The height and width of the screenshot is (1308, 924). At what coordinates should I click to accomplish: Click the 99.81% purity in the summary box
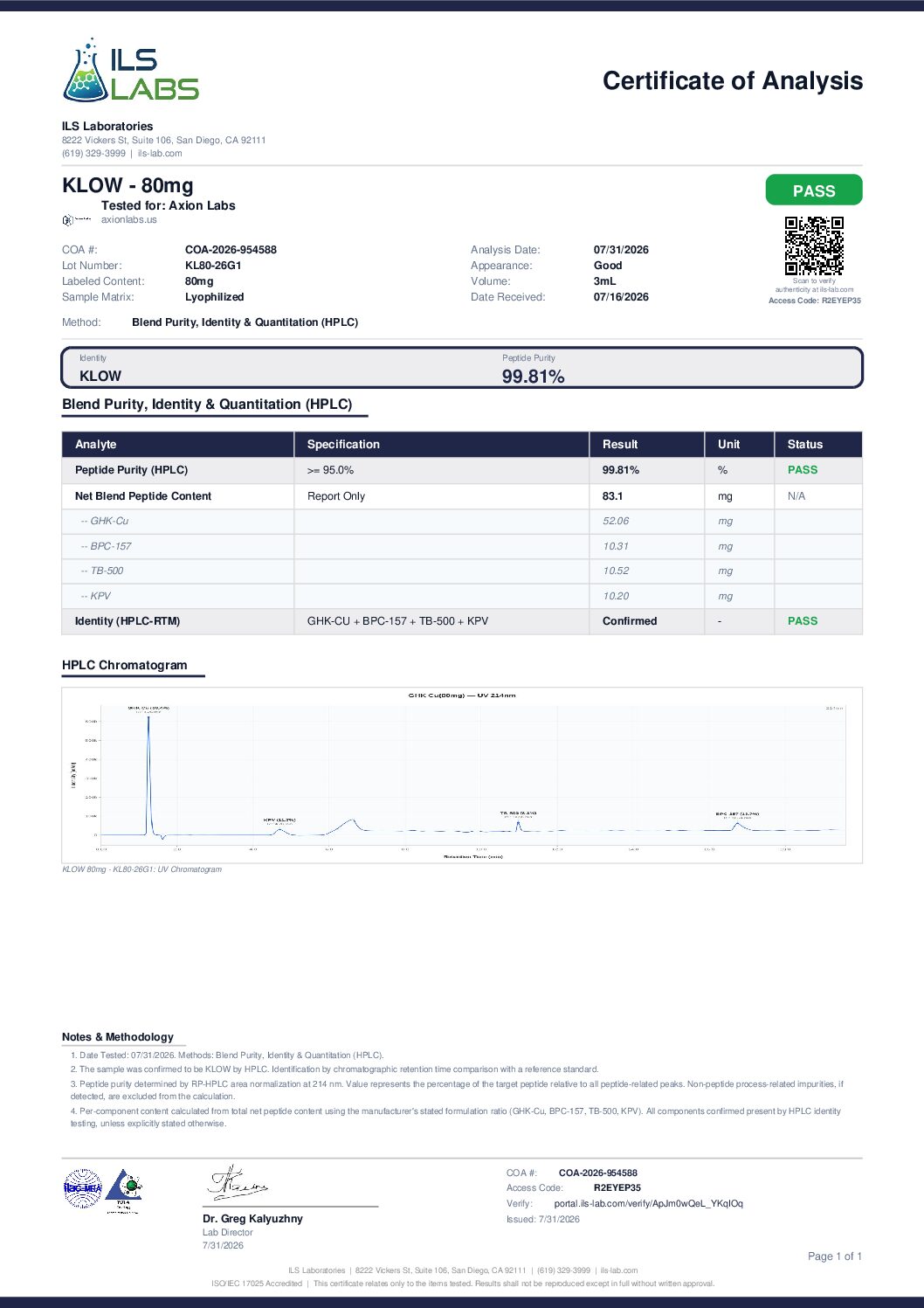[x=533, y=377]
